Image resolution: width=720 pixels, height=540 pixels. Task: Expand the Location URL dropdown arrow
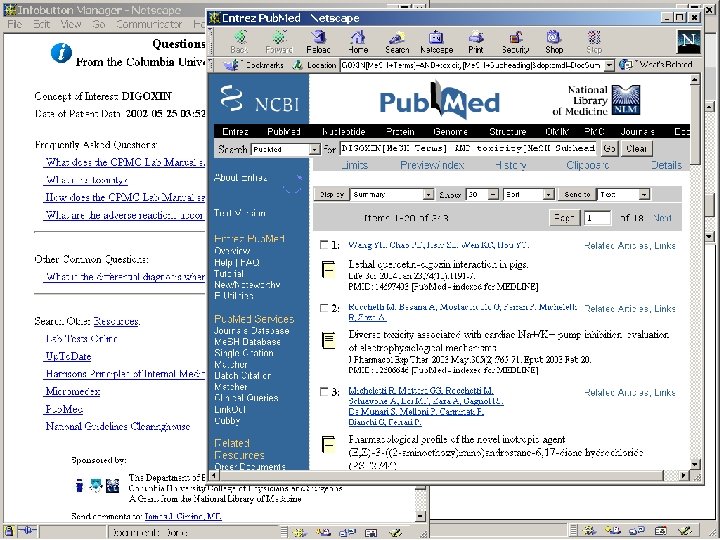click(609, 65)
